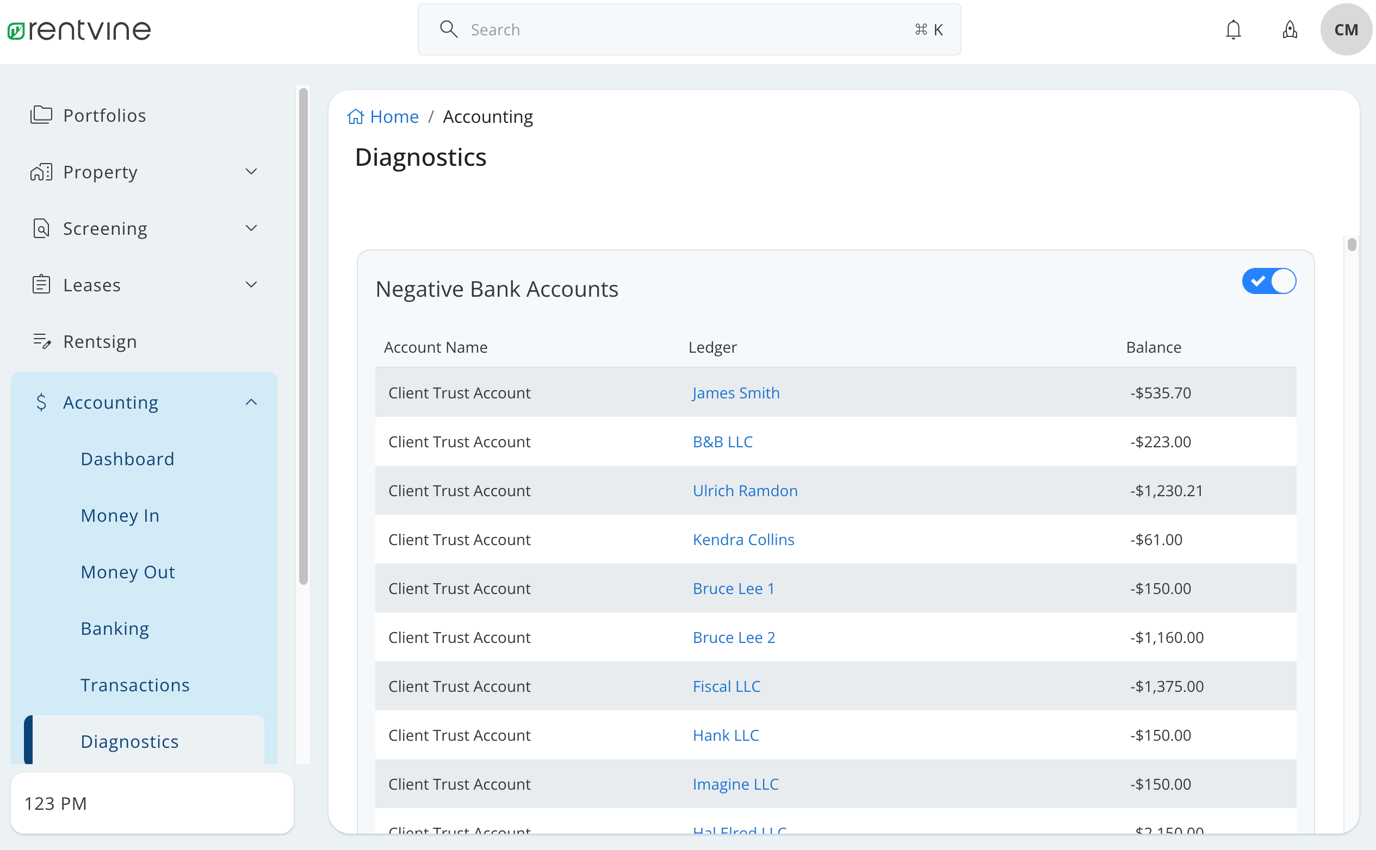Image resolution: width=1376 pixels, height=850 pixels.
Task: Click the Home icon in the breadcrumb
Action: 354,116
